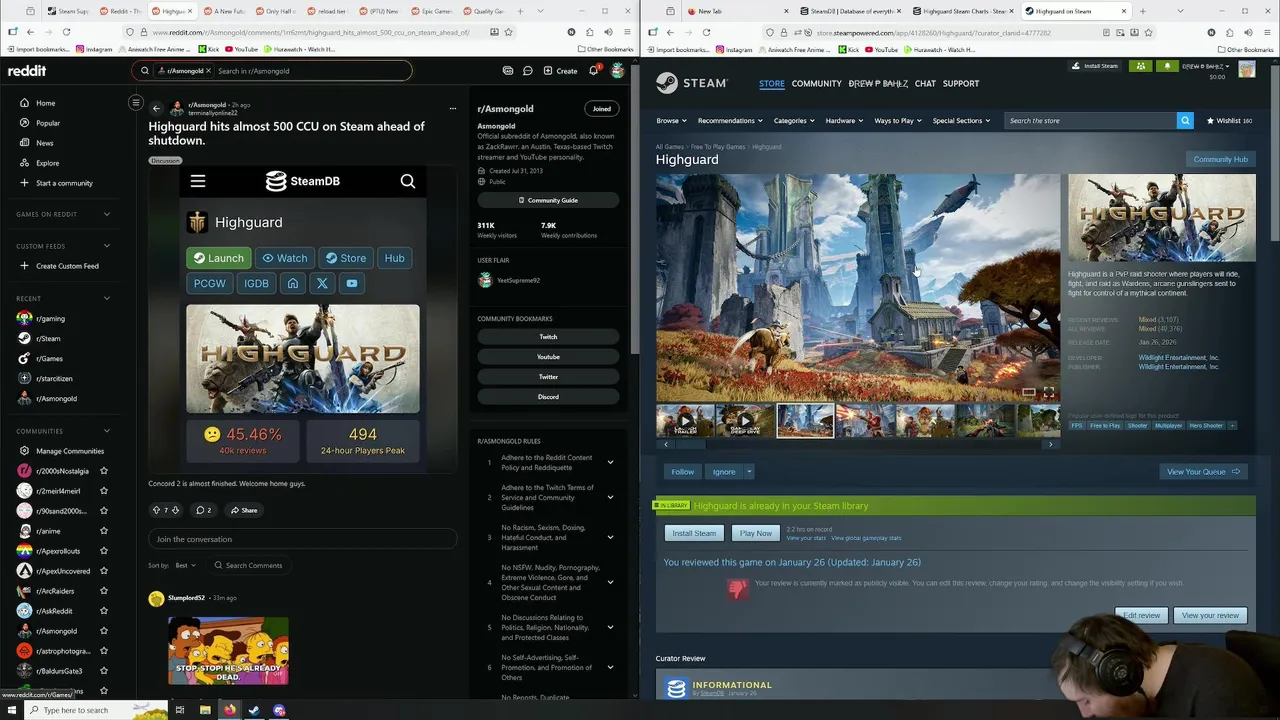Click the Reddit logo
The image size is (1280, 720).
click(x=27, y=71)
